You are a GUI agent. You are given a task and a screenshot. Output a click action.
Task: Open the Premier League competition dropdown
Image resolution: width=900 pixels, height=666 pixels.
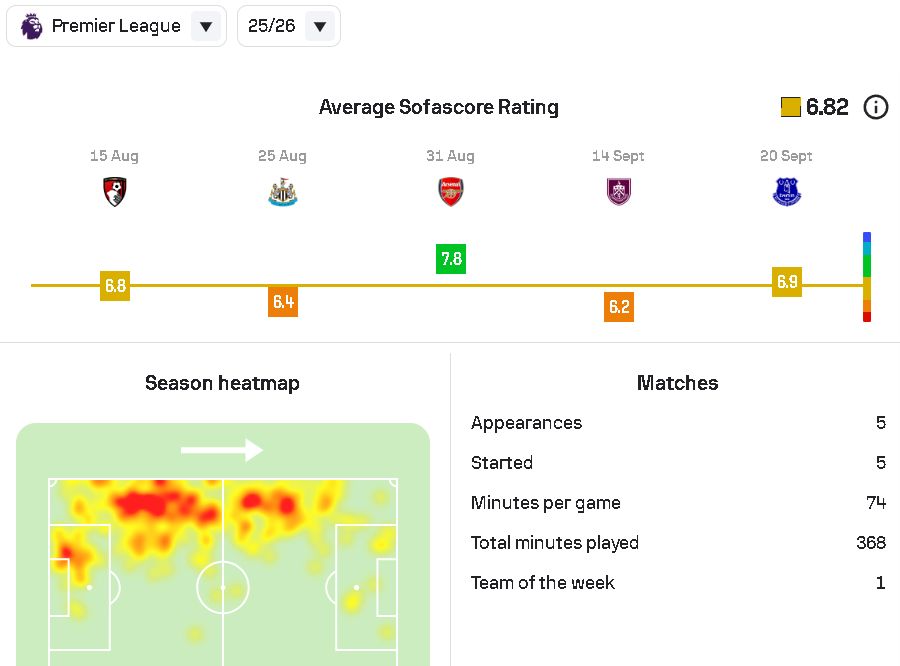pyautogui.click(x=116, y=25)
